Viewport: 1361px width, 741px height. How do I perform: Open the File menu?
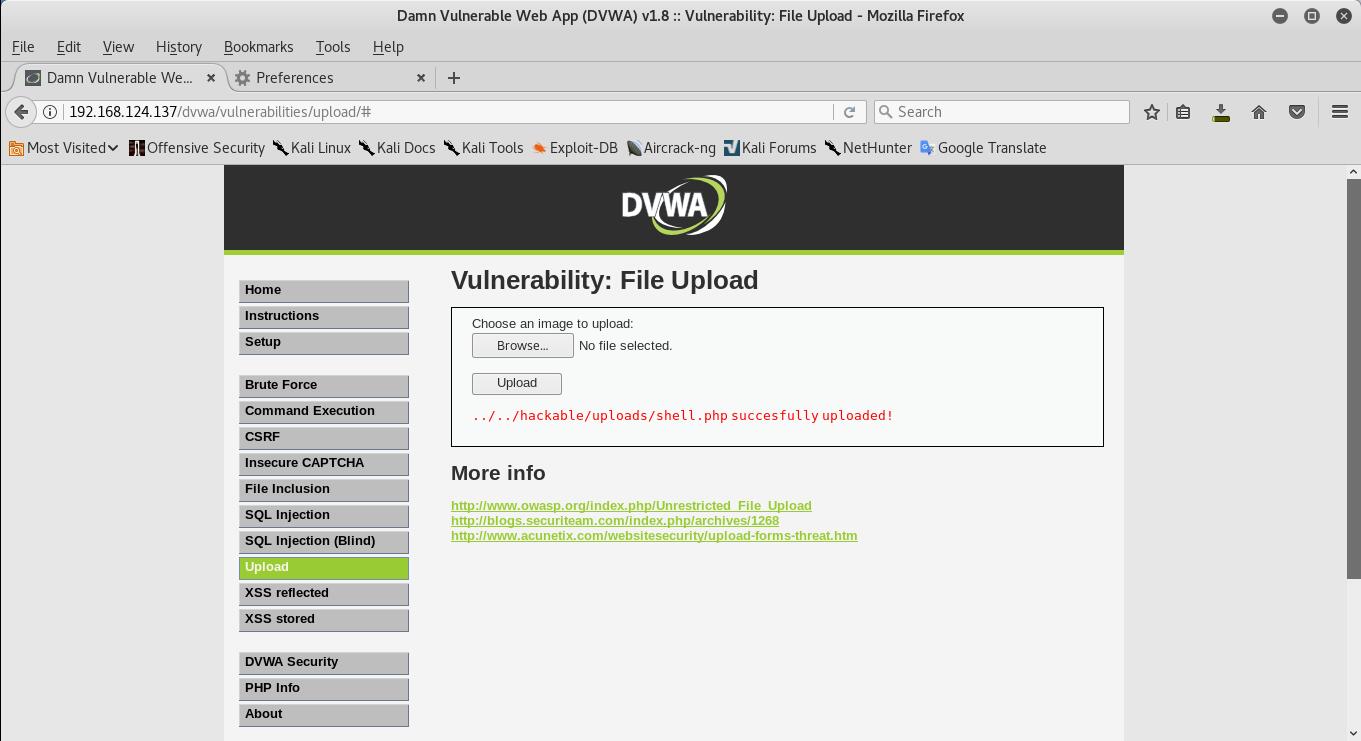click(23, 47)
